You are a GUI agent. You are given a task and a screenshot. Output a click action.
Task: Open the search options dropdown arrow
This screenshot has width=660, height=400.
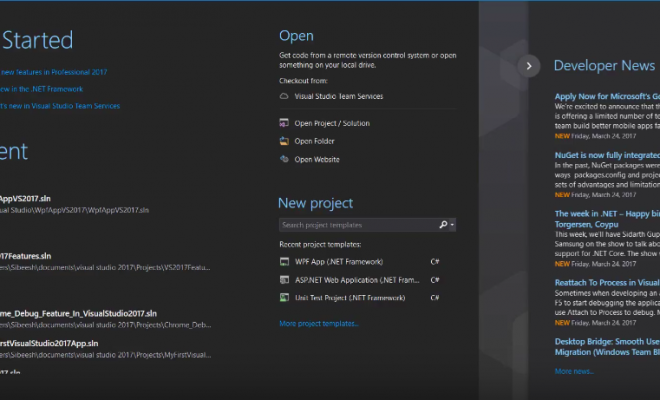pyautogui.click(x=452, y=225)
